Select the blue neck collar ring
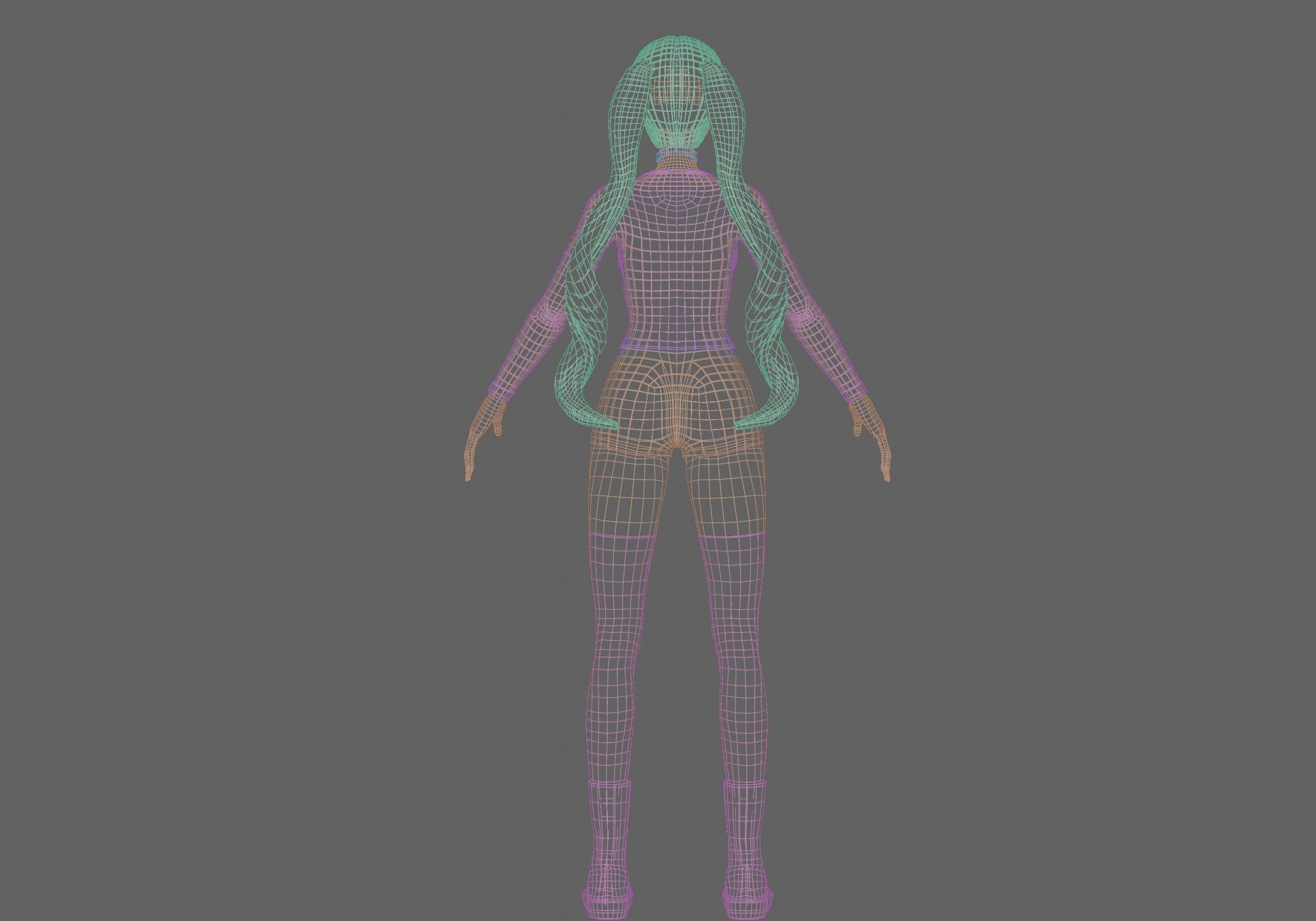This screenshot has height=921, width=1316. tap(676, 155)
